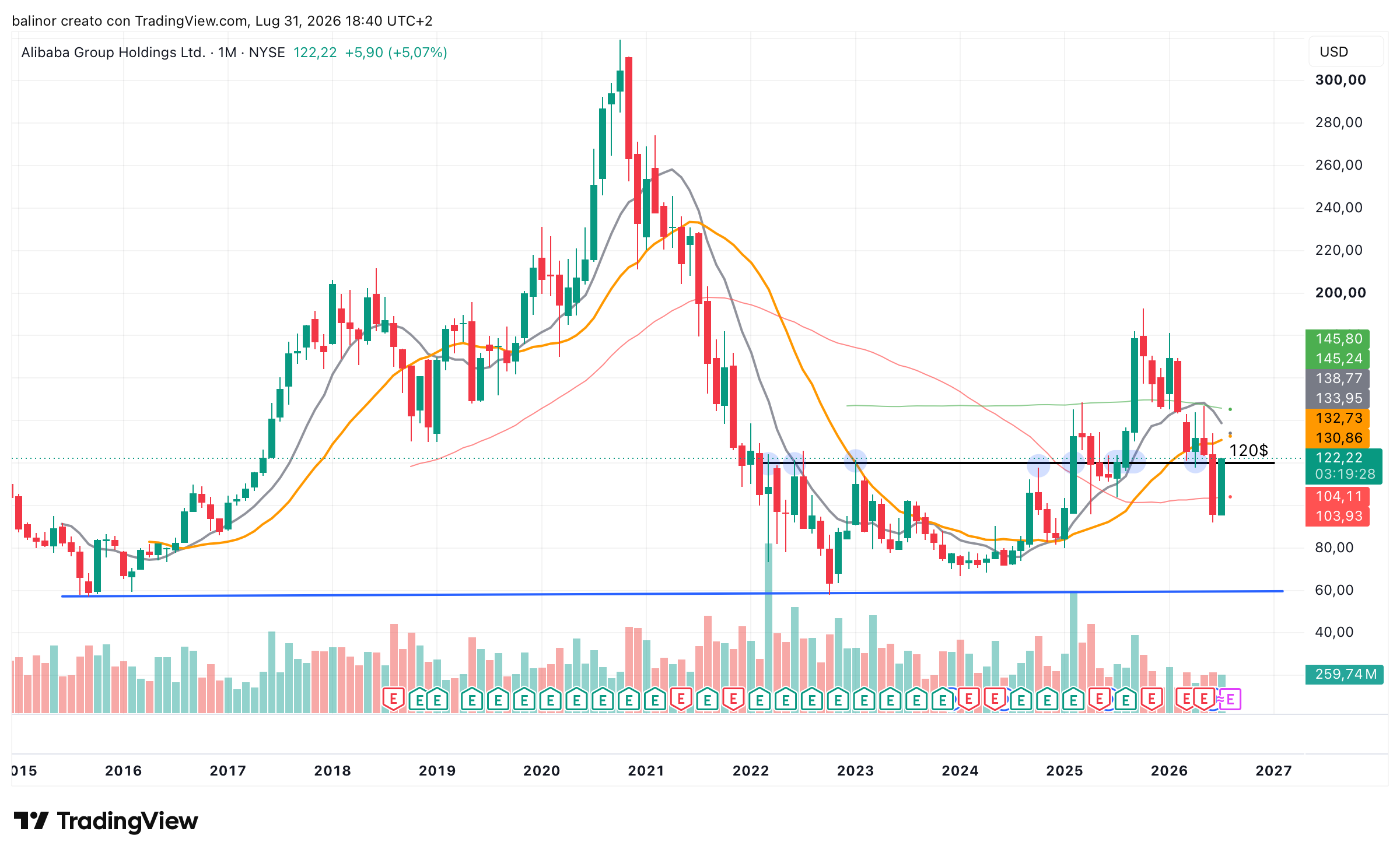The image size is (1400, 856).
Task: Click the green 145,80 price tag
Action: 1337,339
